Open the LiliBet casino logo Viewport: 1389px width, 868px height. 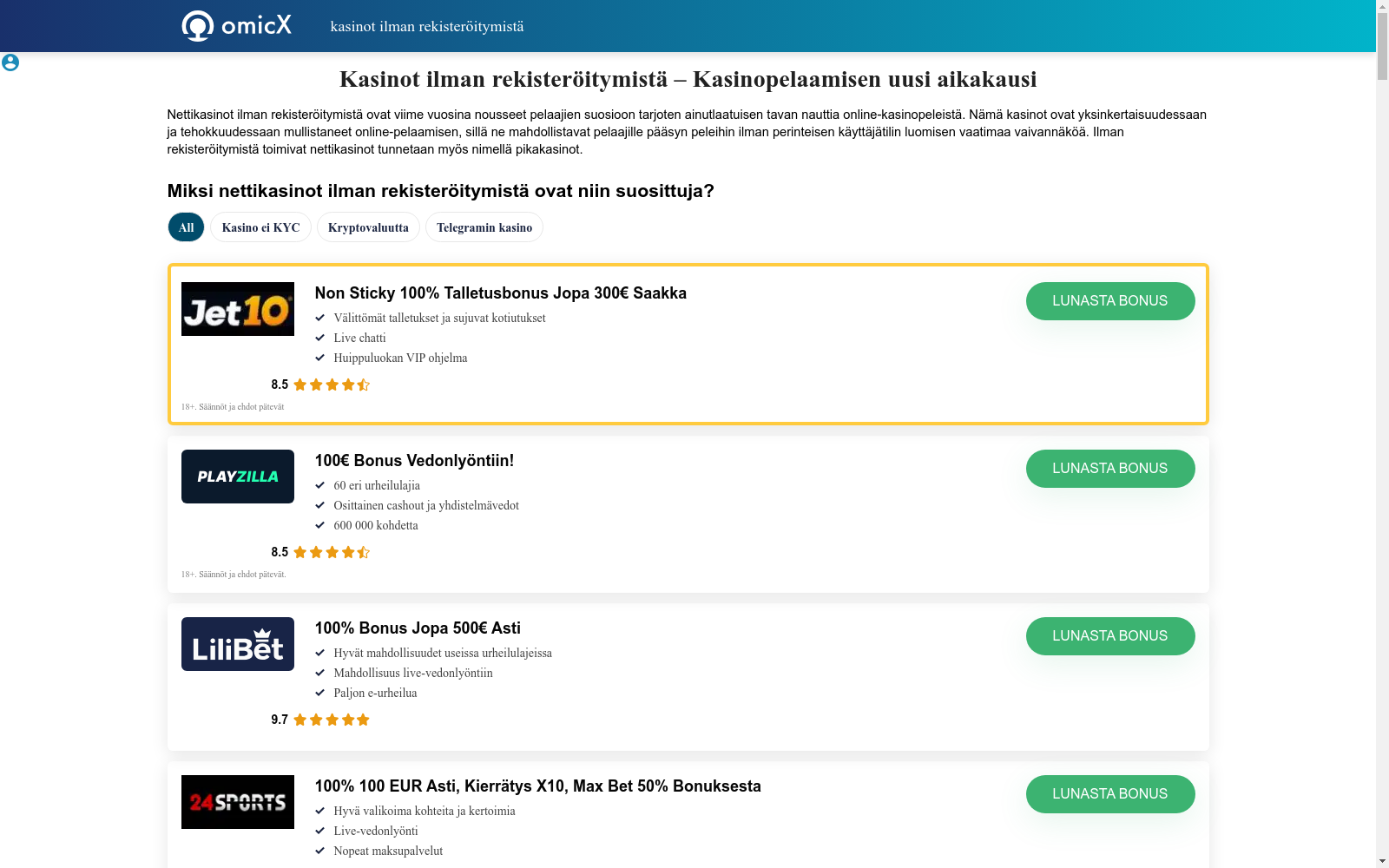[x=238, y=644]
